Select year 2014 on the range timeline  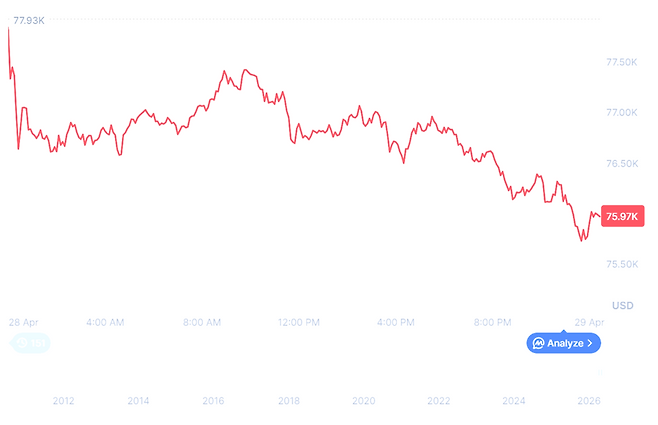(138, 400)
